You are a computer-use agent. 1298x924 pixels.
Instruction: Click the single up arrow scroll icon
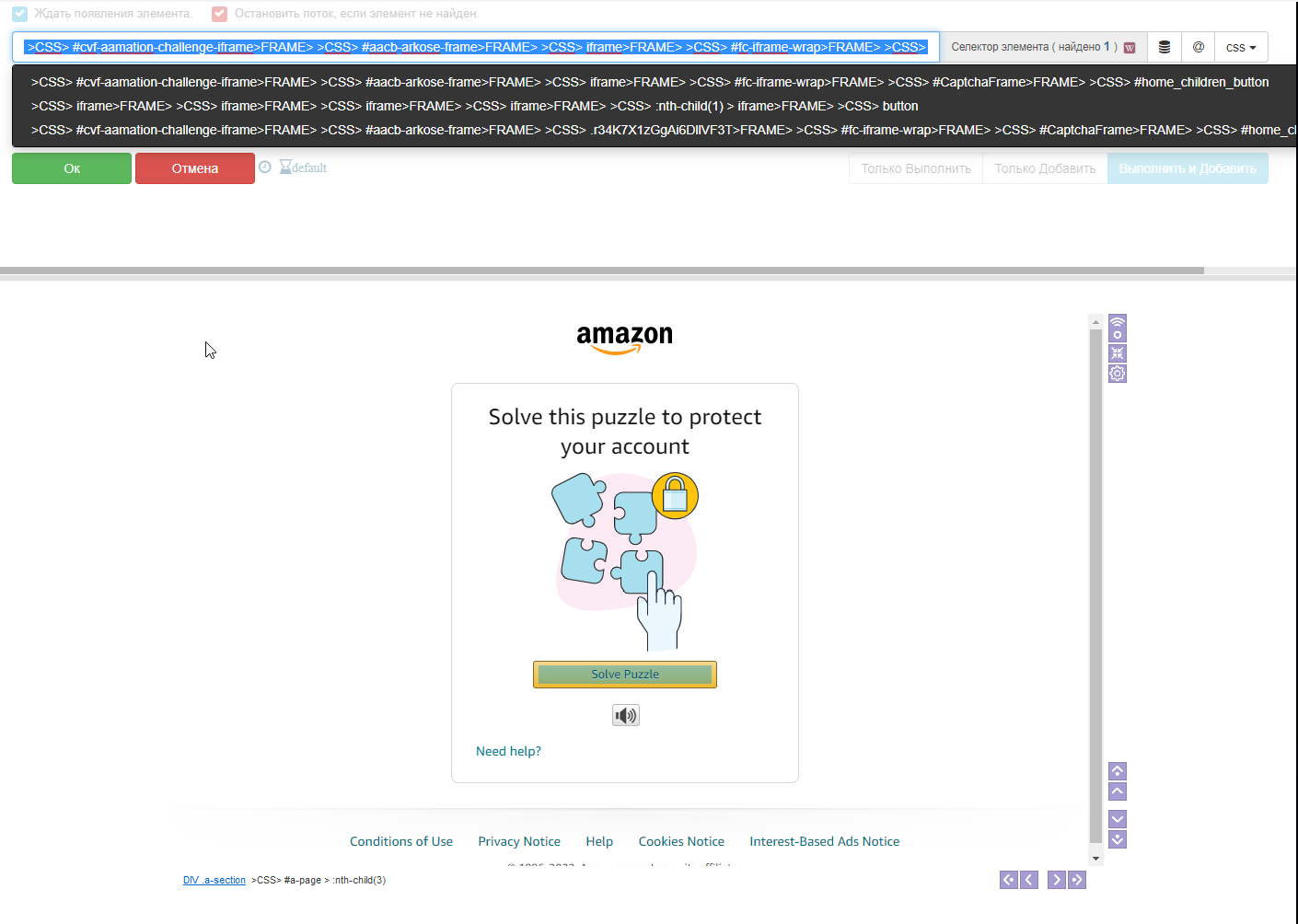click(1118, 791)
